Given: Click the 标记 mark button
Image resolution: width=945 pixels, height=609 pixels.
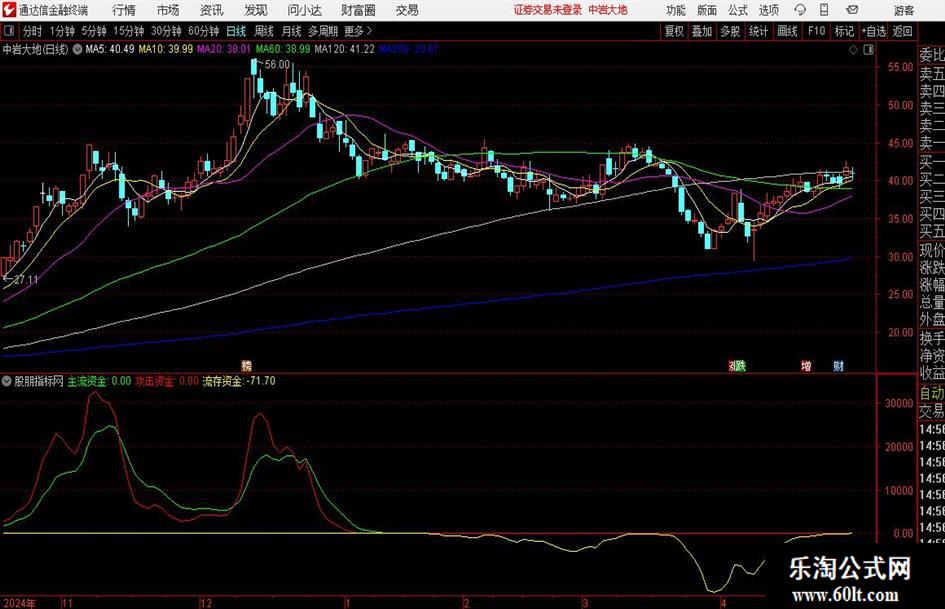Looking at the screenshot, I should click(x=844, y=31).
